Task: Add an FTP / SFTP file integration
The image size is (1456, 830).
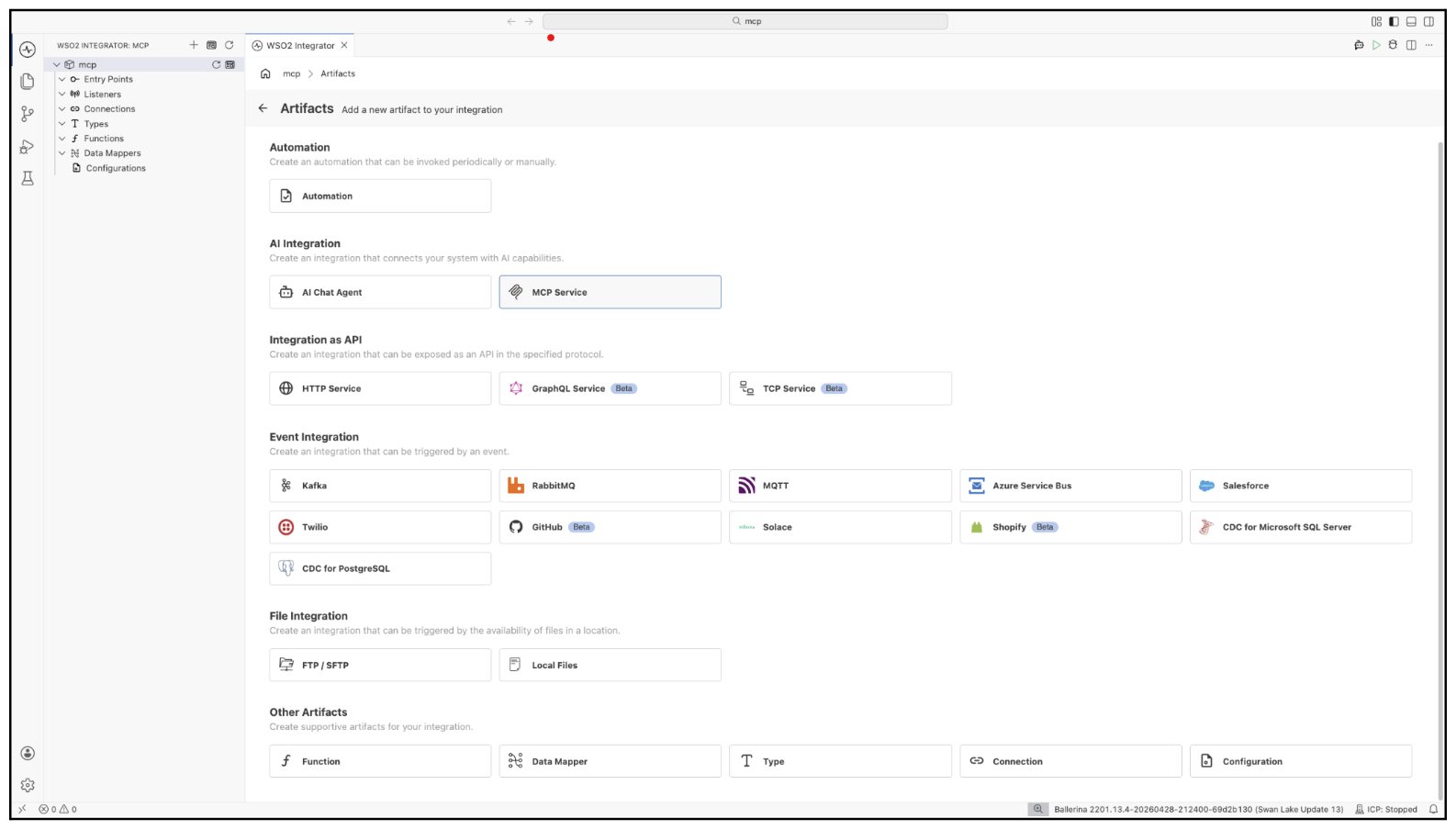Action: coord(380,665)
